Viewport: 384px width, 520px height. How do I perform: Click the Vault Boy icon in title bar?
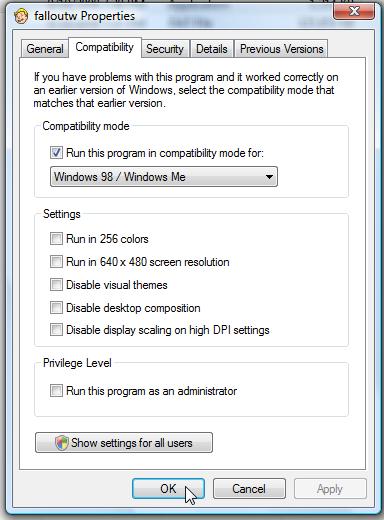[x=20, y=16]
